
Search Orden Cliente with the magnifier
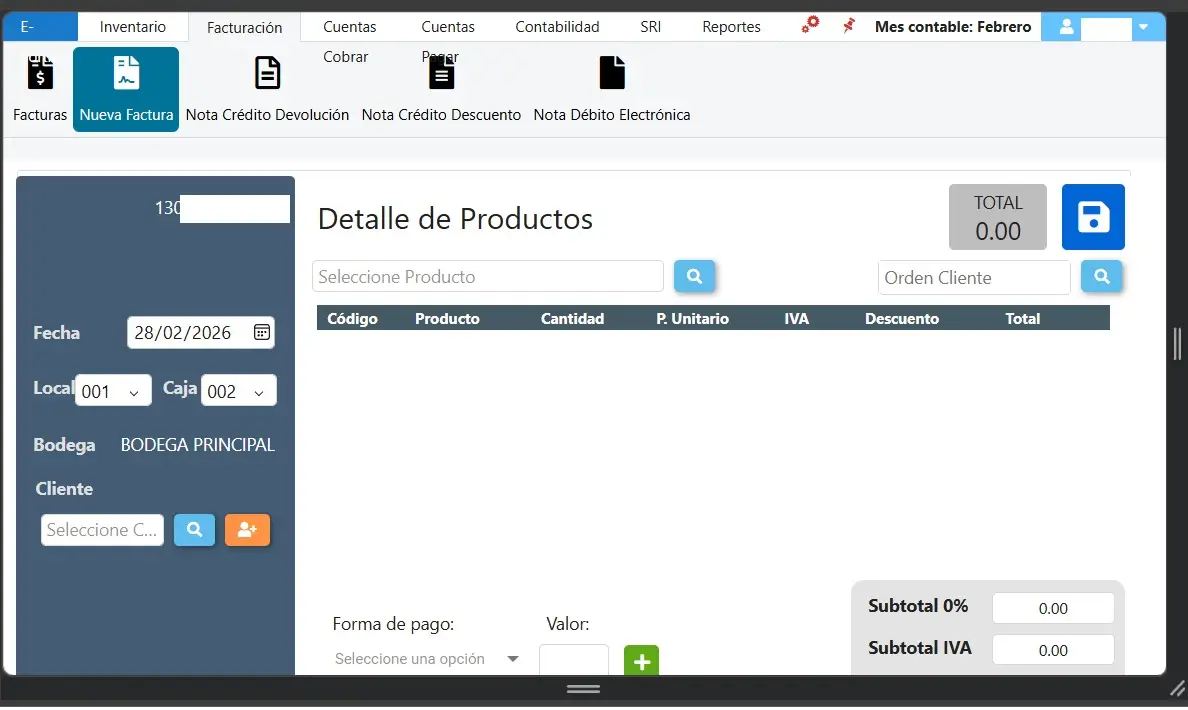pos(1101,277)
